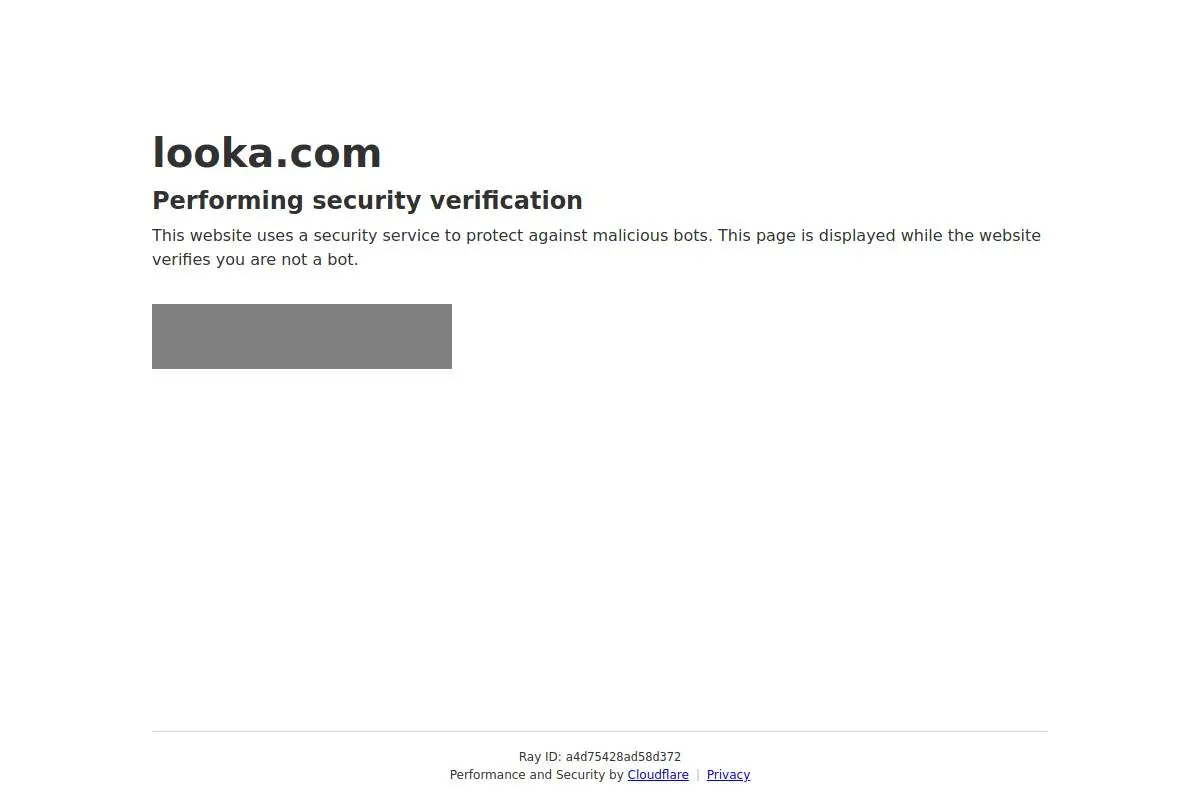Open the Privacy link in footer

tap(728, 775)
